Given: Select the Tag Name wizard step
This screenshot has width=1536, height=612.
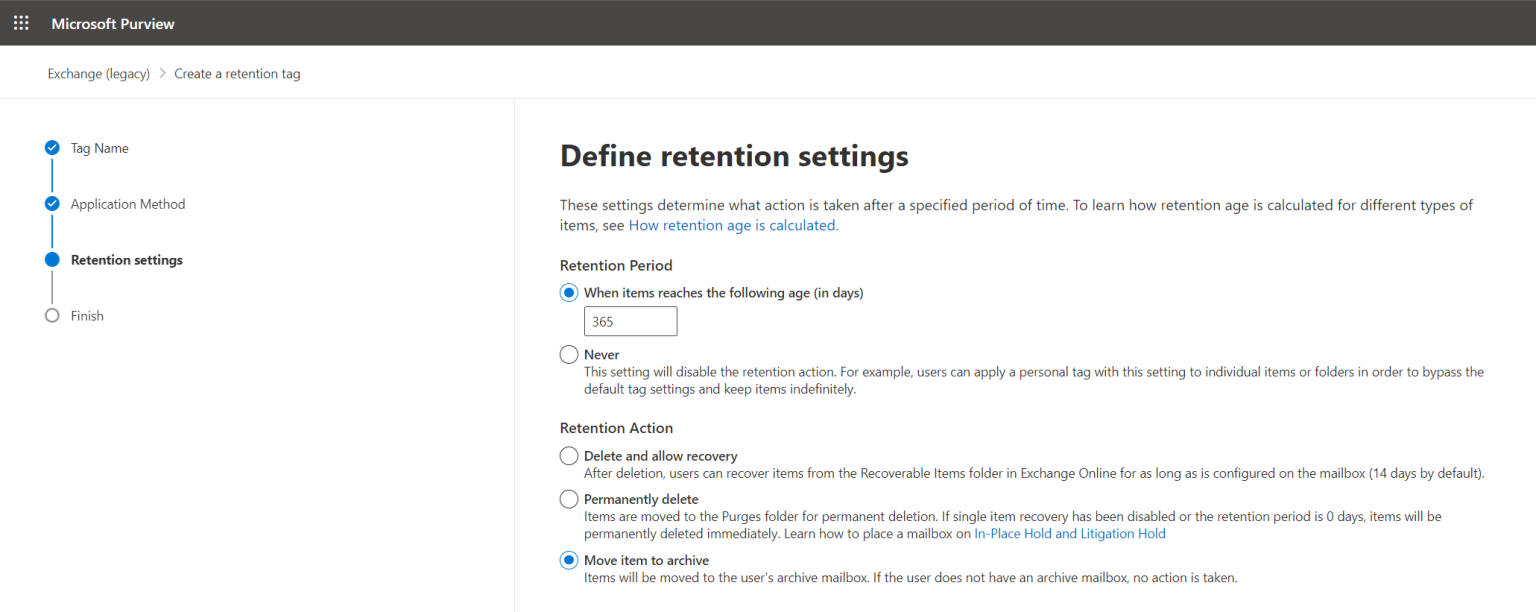Looking at the screenshot, I should point(99,147).
